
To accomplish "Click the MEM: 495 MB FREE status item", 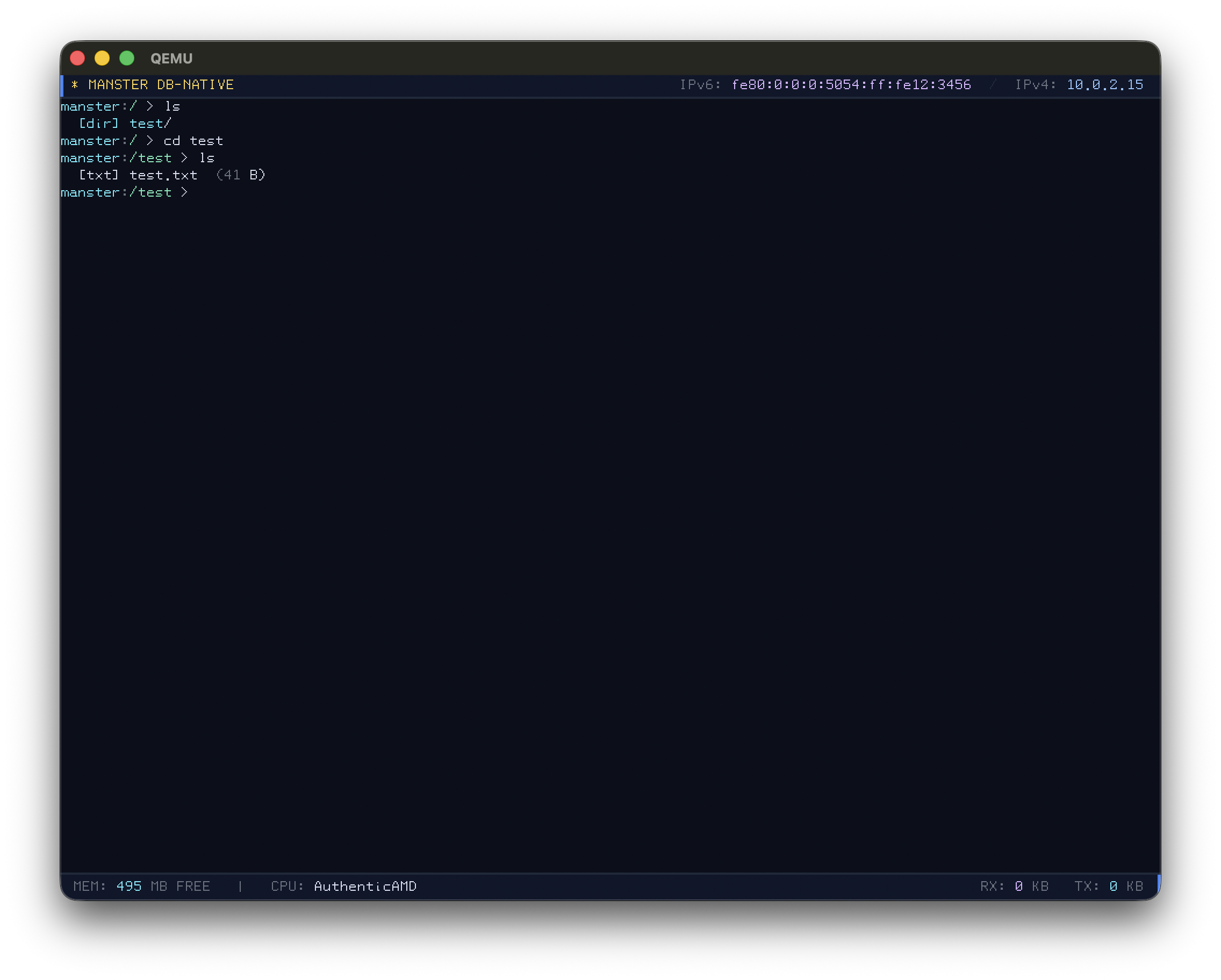I will [x=141, y=886].
